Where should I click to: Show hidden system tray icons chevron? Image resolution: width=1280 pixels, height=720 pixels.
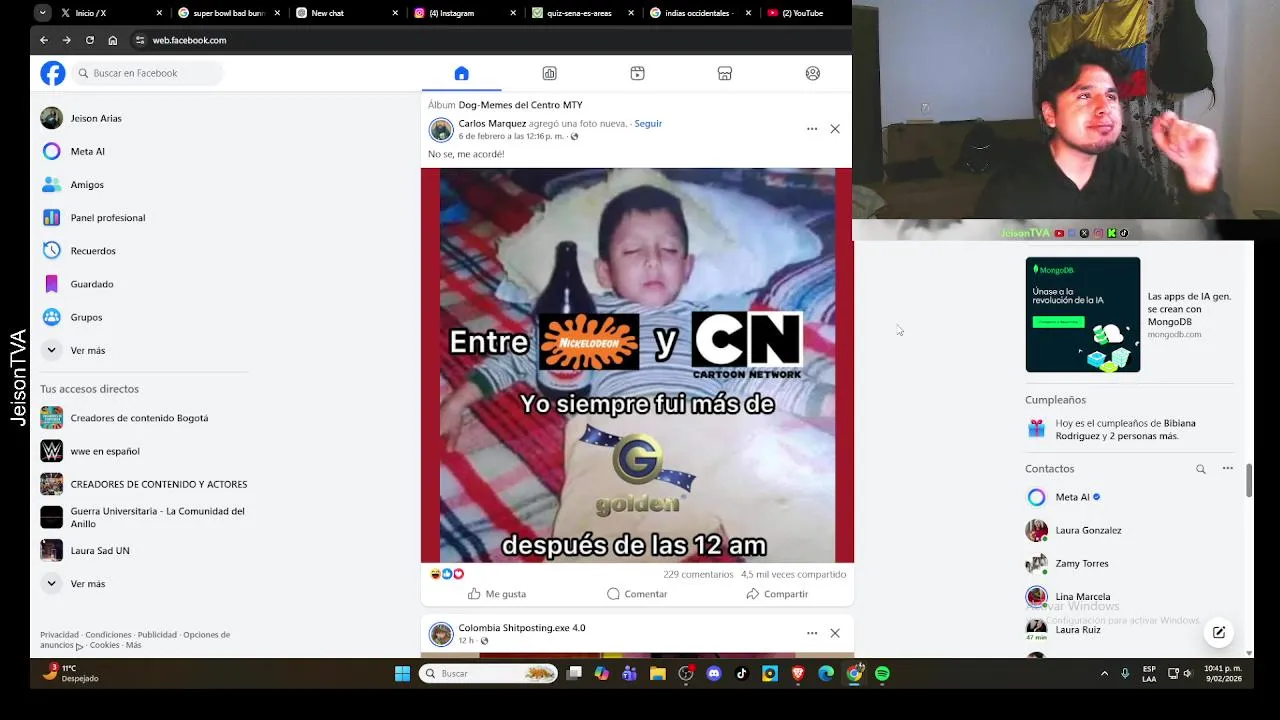pyautogui.click(x=1104, y=674)
